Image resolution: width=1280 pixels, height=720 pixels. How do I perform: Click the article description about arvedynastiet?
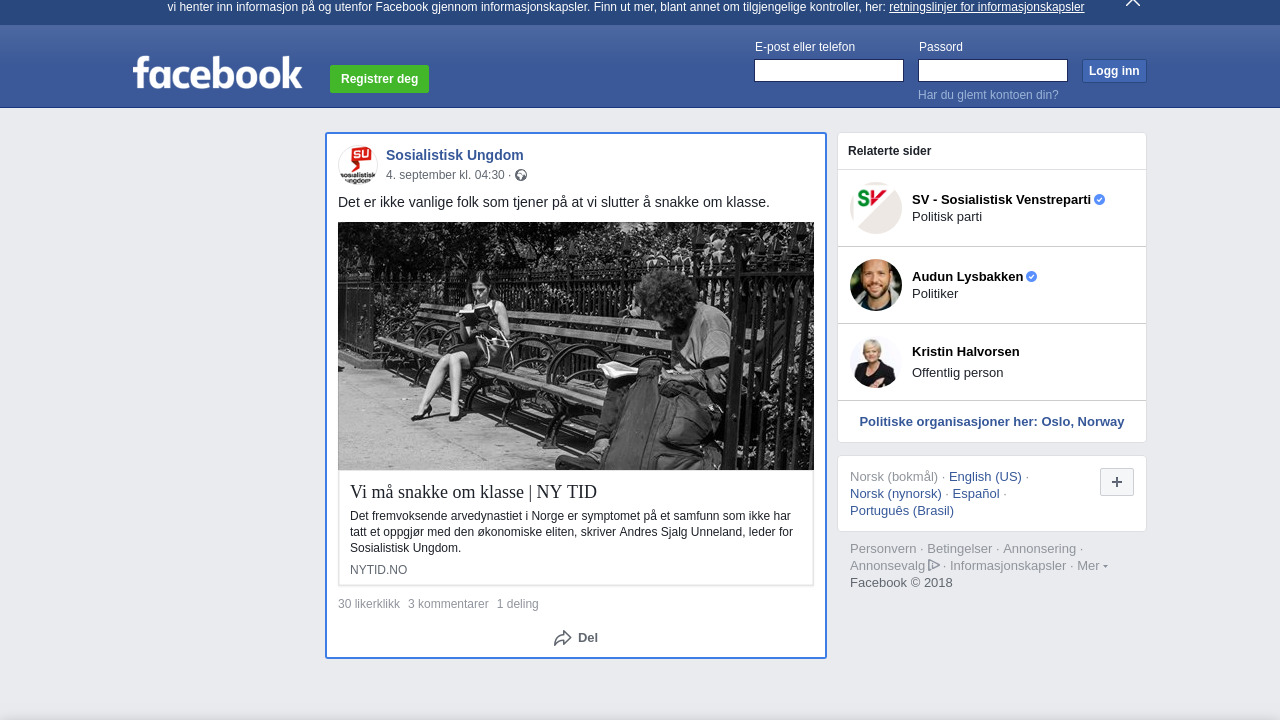pyautogui.click(x=572, y=532)
